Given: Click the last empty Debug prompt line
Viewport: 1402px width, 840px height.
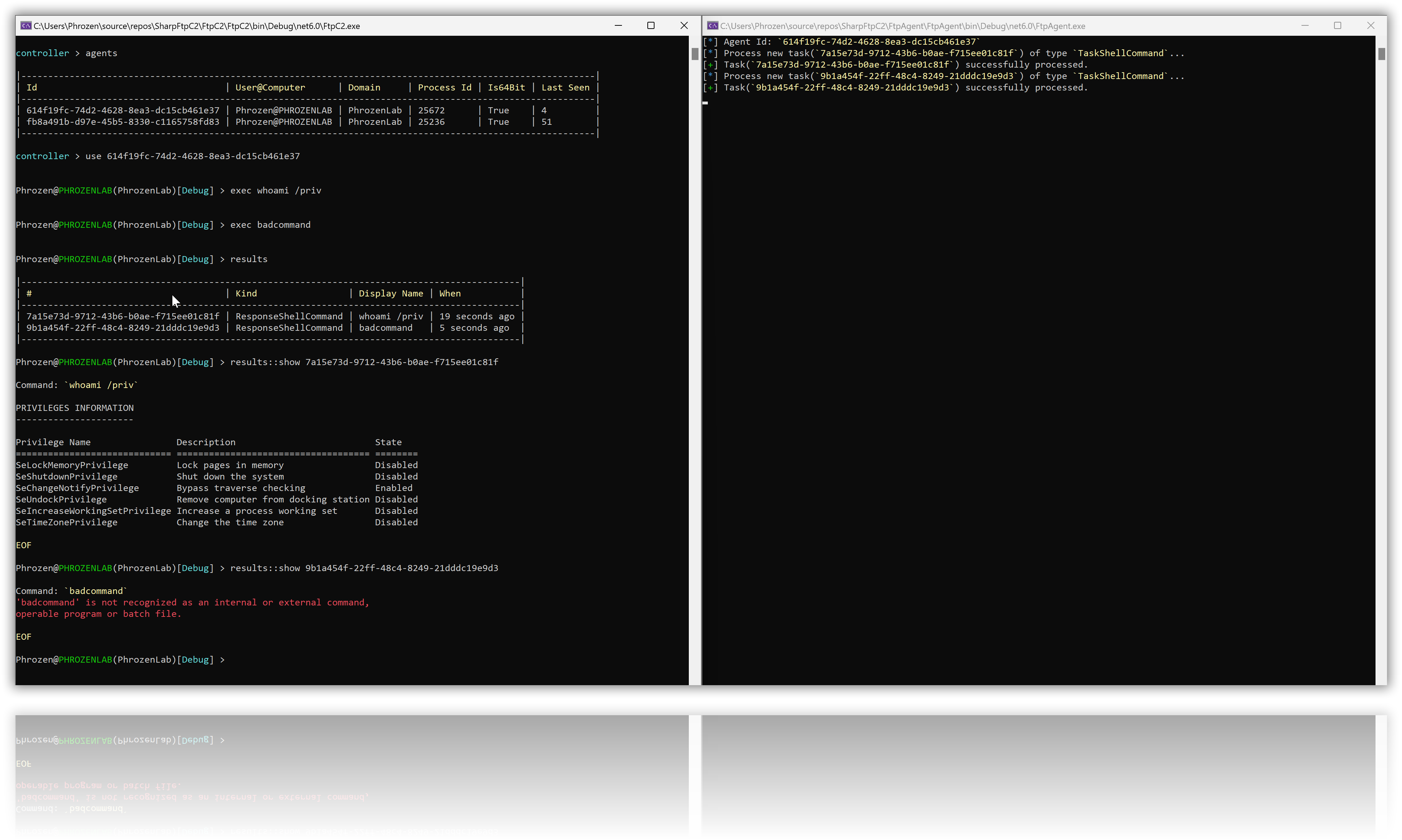Looking at the screenshot, I should pos(120,659).
